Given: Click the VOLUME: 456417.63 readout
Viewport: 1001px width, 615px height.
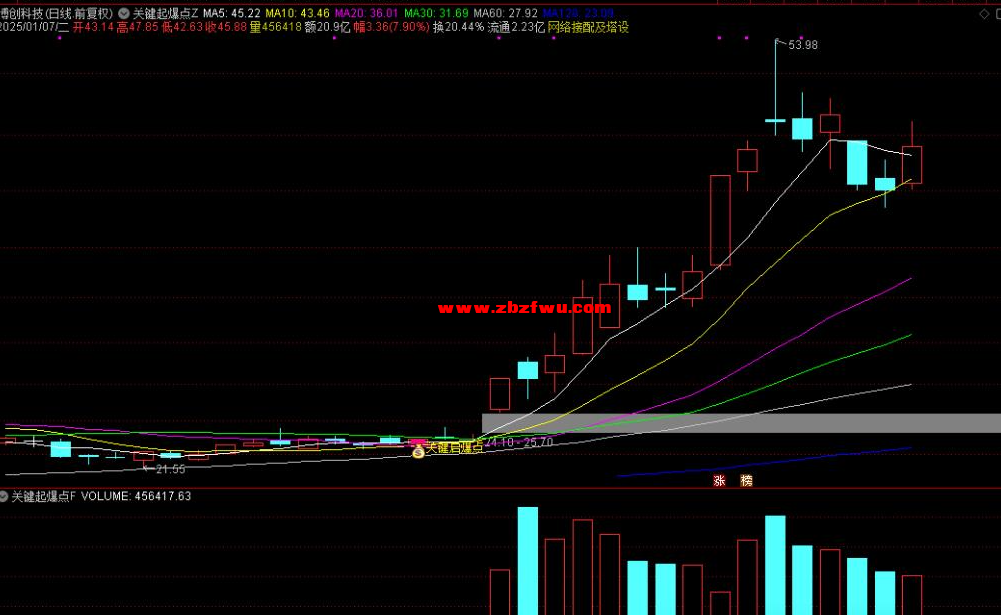Looking at the screenshot, I should click(x=136, y=496).
